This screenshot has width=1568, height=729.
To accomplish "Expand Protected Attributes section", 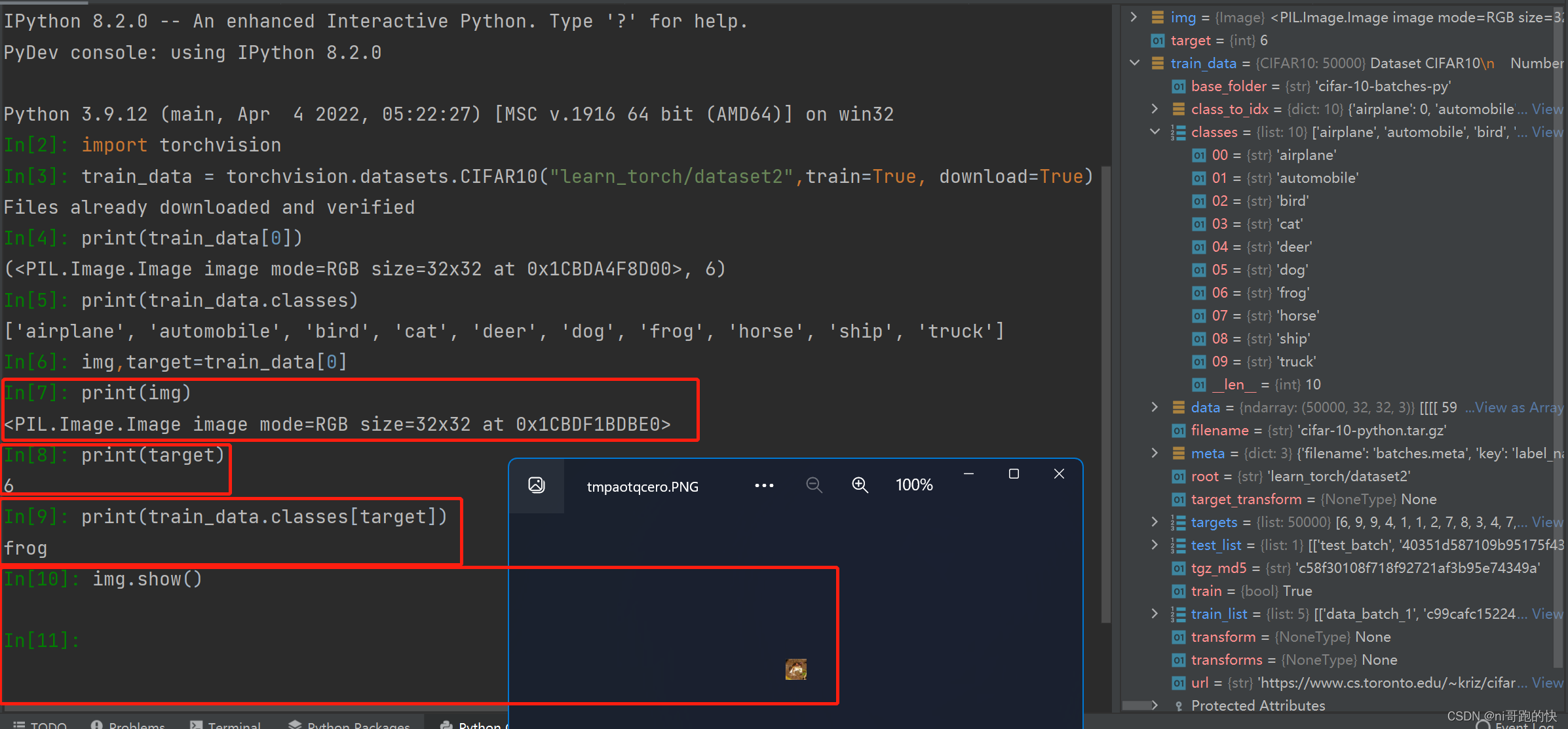I will [1155, 705].
